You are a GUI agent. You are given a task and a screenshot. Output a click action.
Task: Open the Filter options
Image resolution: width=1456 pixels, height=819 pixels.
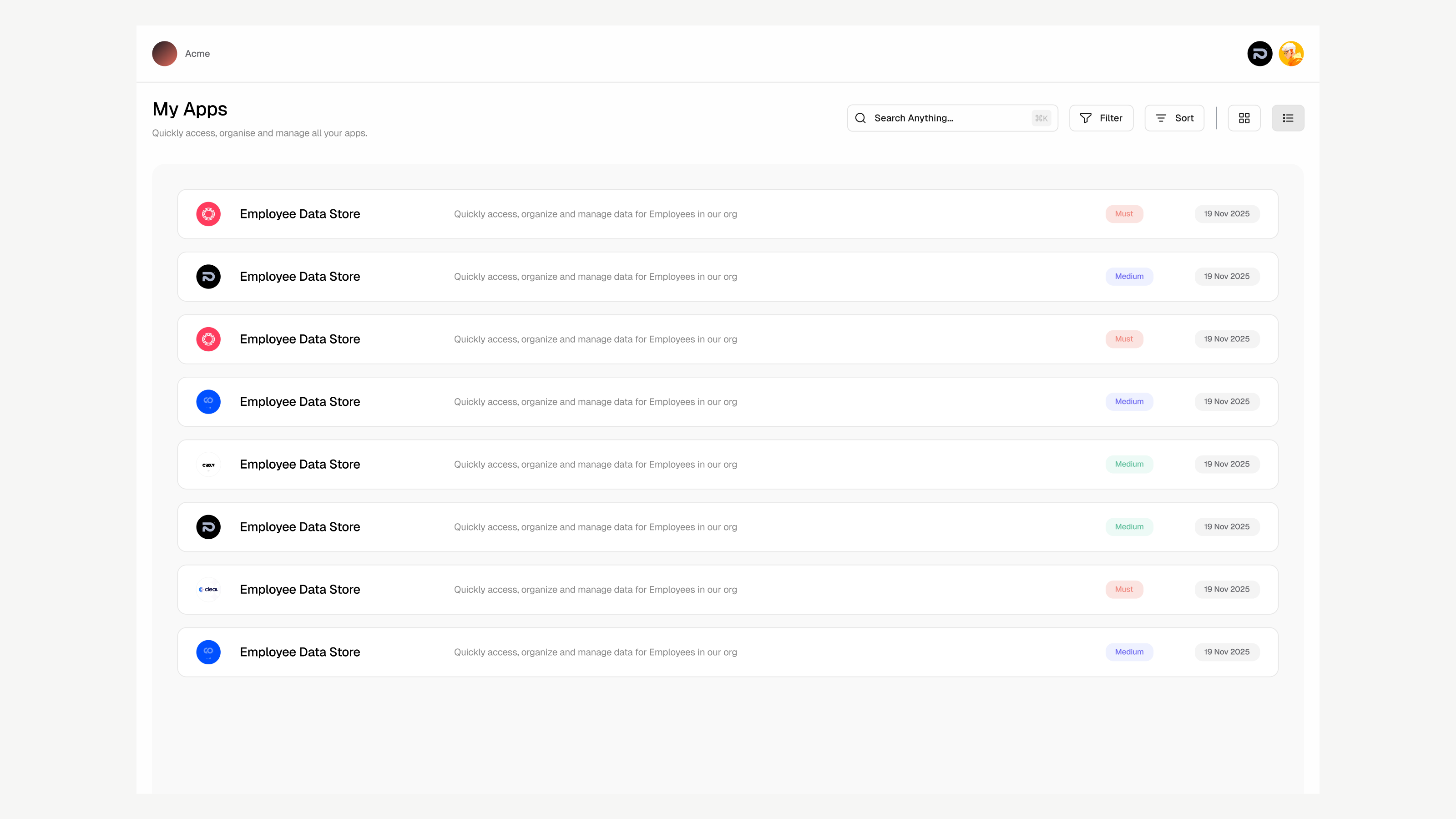(1101, 118)
